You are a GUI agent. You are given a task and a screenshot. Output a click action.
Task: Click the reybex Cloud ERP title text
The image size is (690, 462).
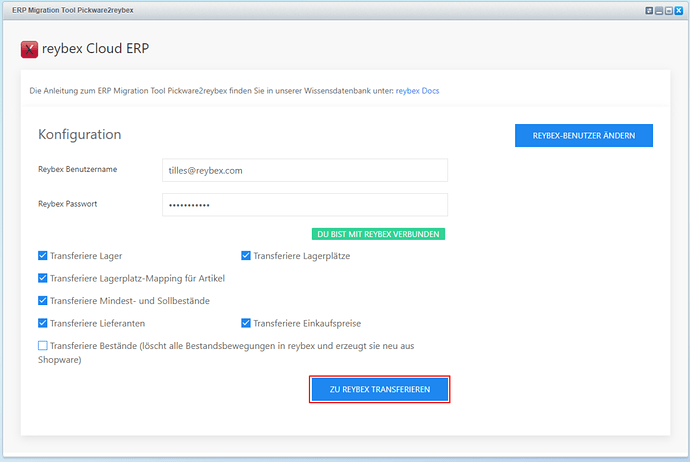[x=95, y=48]
